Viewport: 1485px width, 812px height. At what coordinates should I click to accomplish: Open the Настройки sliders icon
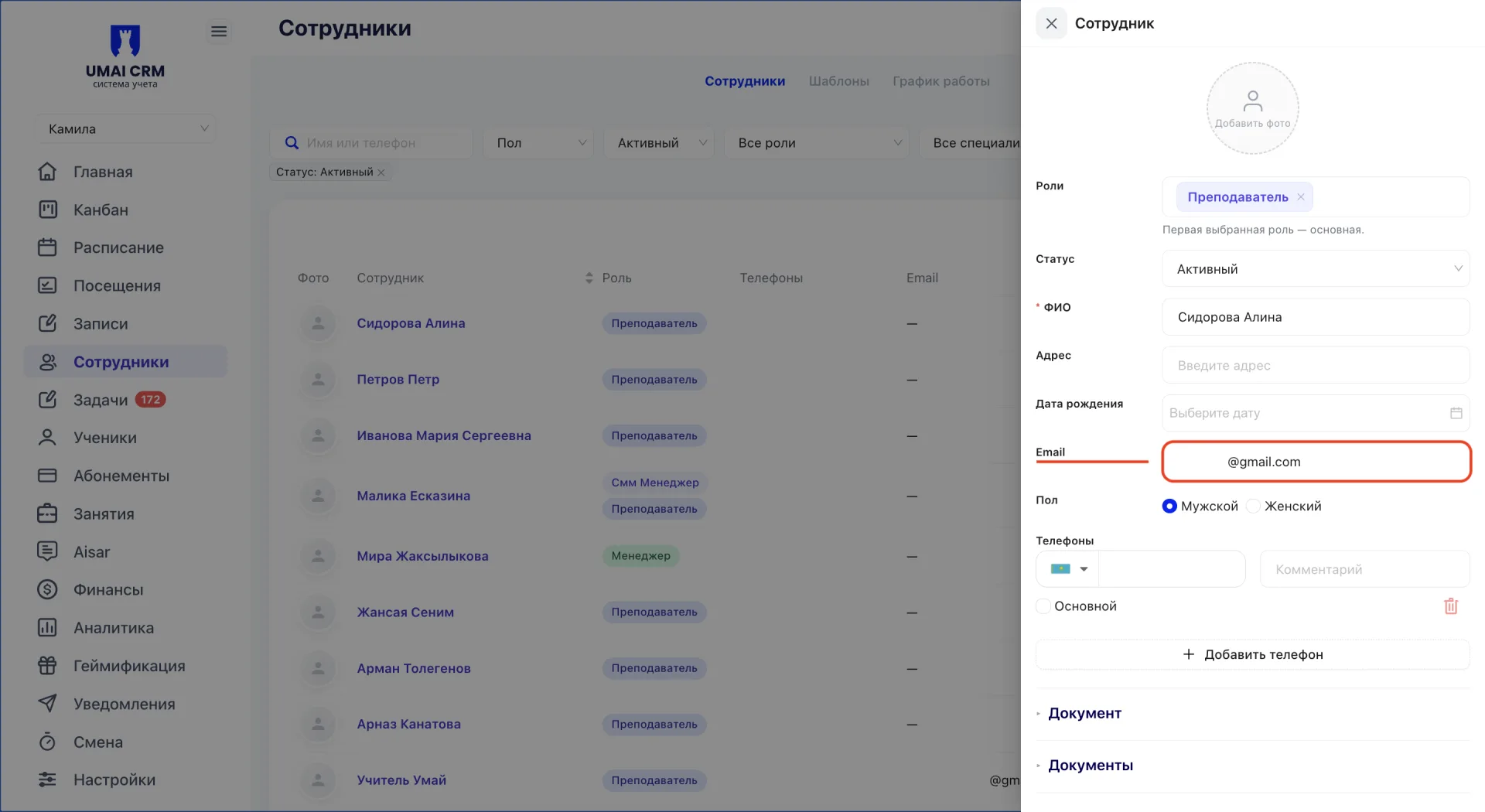[x=47, y=780]
